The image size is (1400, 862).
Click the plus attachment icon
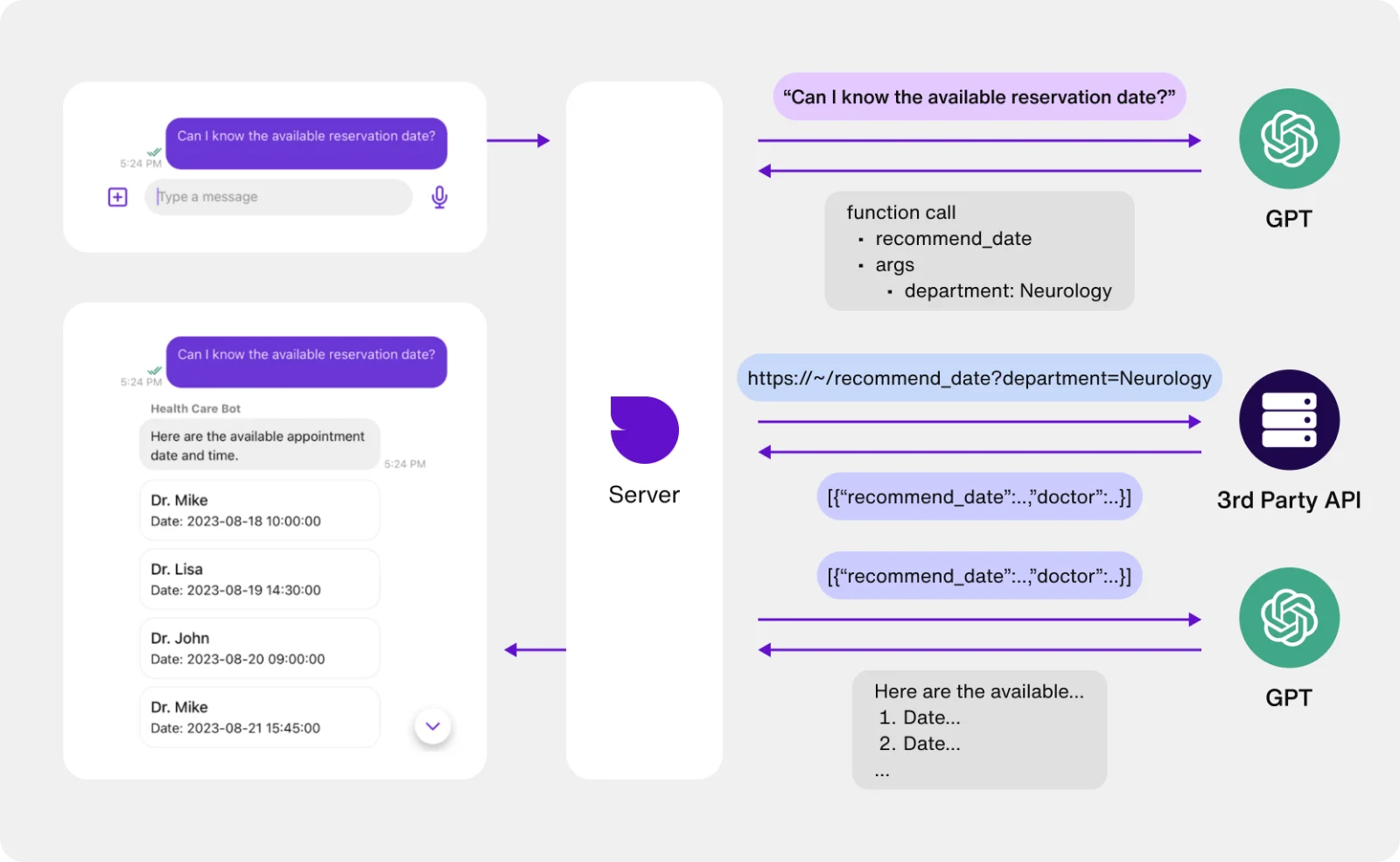pyautogui.click(x=118, y=197)
